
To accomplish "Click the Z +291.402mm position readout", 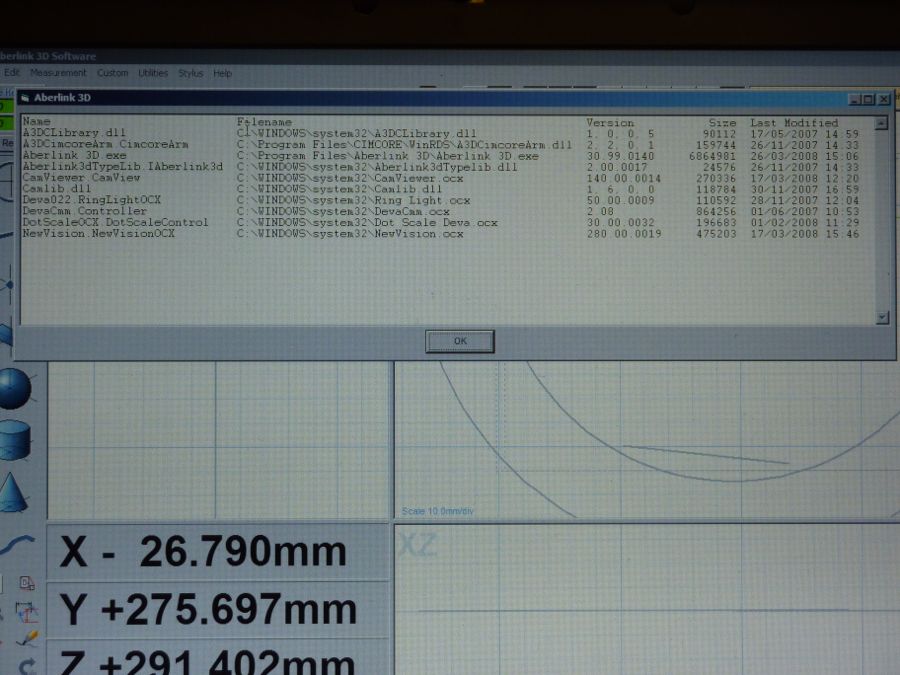I will pos(218,659).
